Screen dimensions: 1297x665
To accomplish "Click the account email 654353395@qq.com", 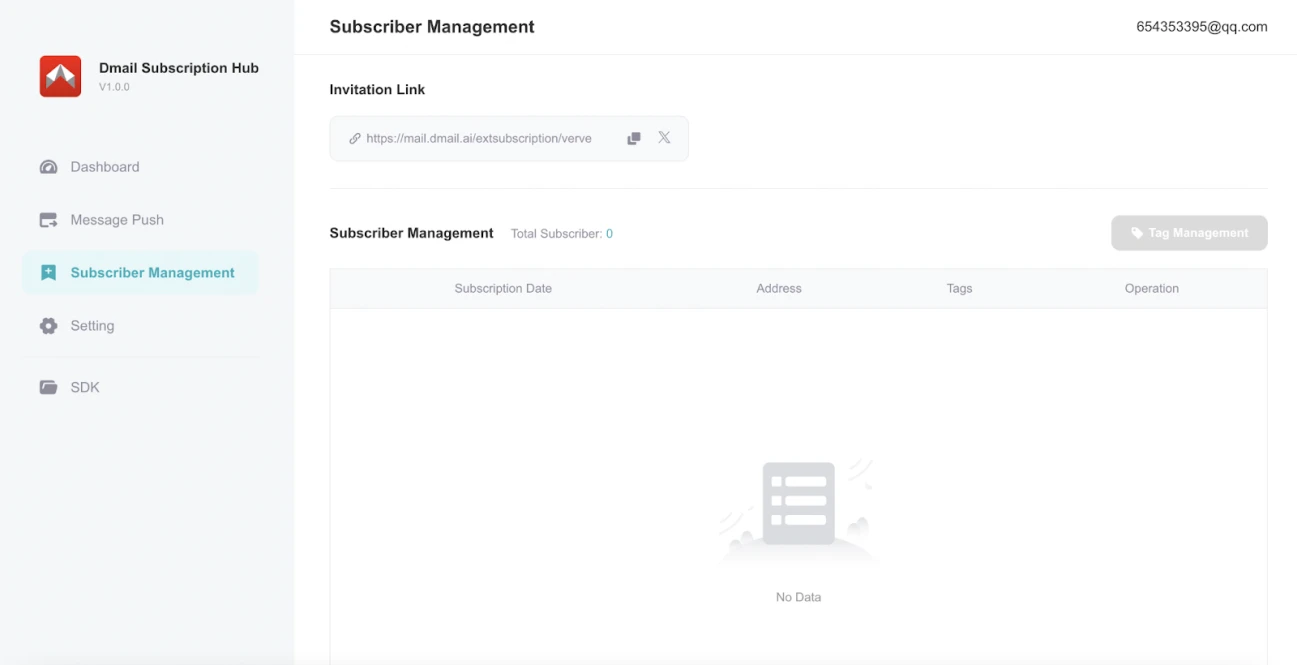I will [x=1201, y=27].
